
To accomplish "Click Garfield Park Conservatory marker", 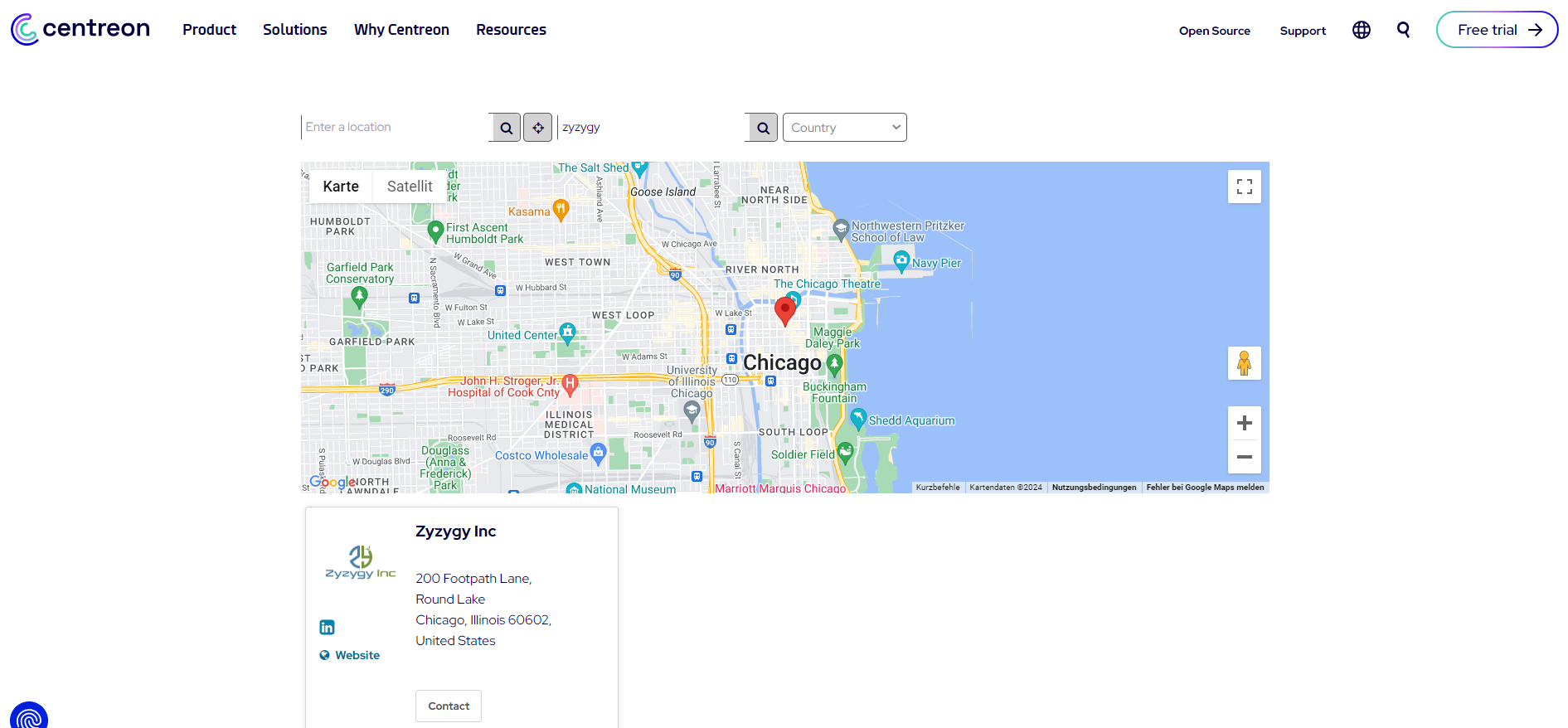I will click(x=359, y=297).
